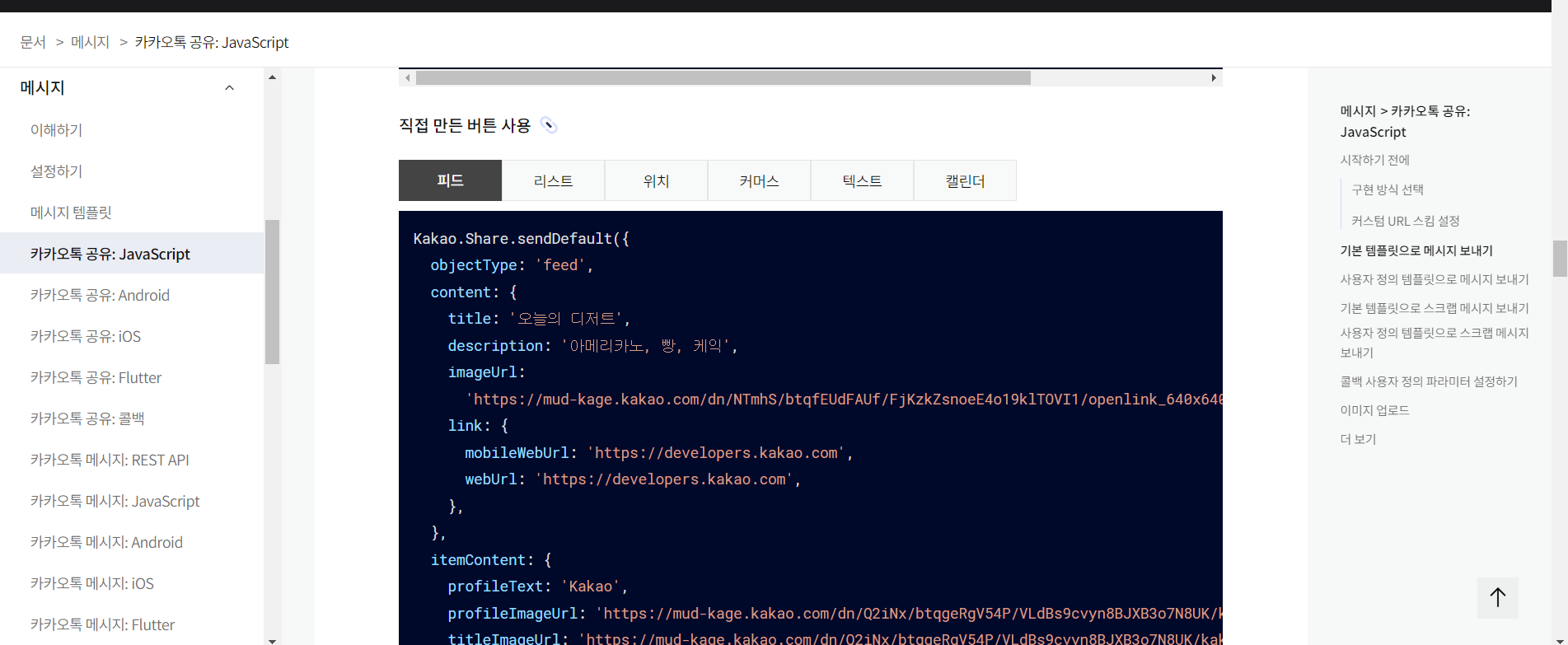This screenshot has height=645, width=1568.
Task: Click sidebar scroll up arrow
Action: click(x=272, y=77)
